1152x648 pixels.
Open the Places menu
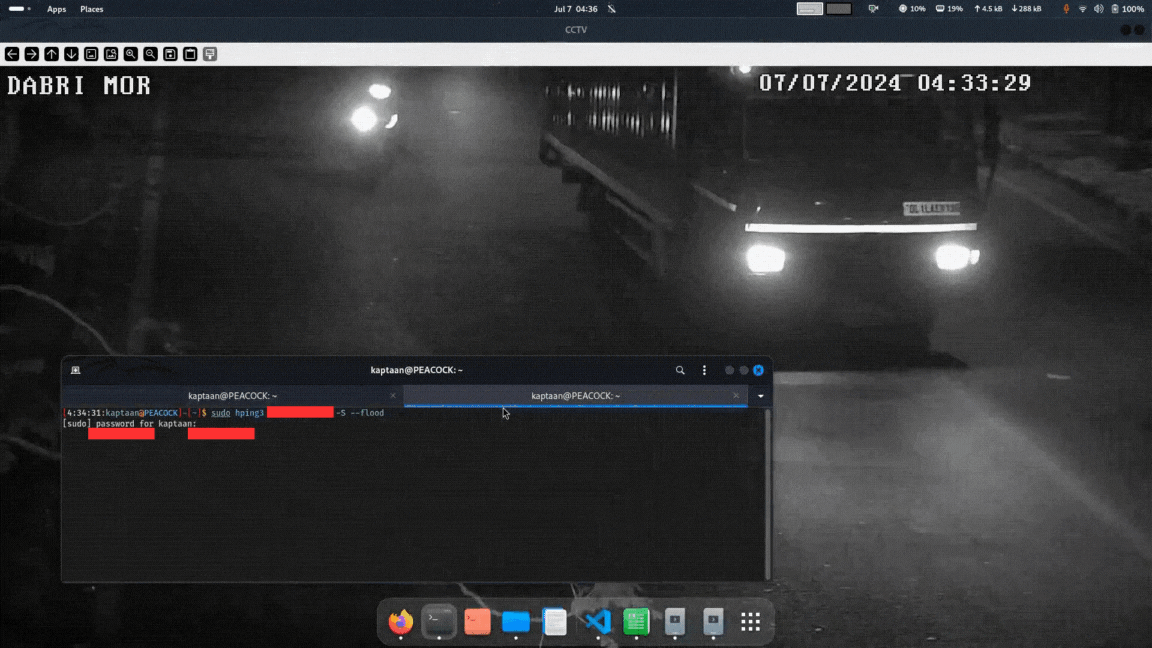point(92,9)
